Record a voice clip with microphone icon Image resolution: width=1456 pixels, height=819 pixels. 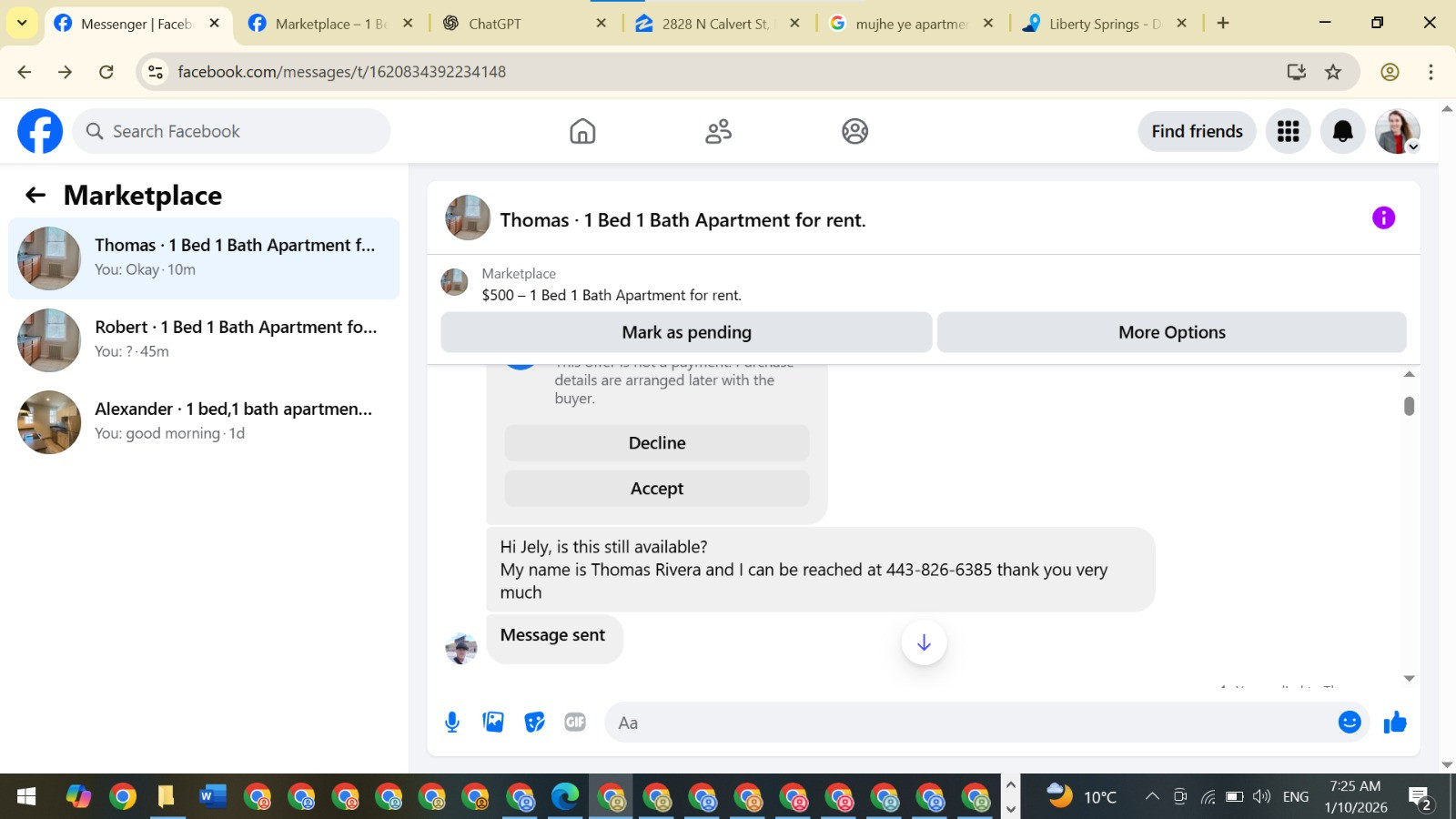(452, 723)
